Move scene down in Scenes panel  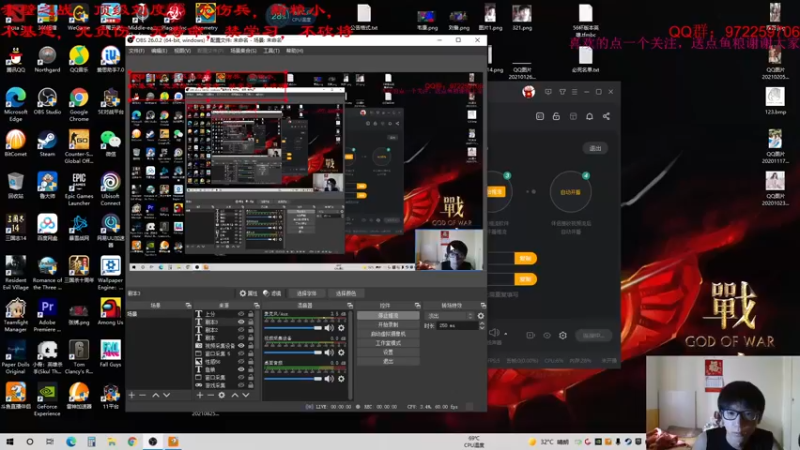tap(167, 395)
